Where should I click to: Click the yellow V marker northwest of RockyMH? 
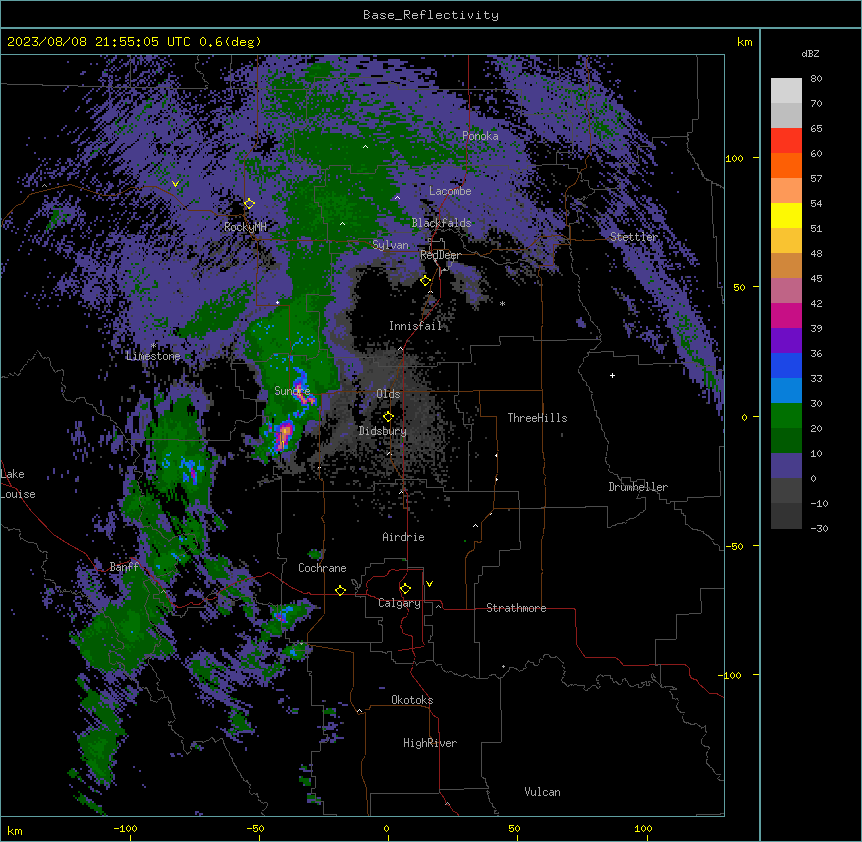175,184
